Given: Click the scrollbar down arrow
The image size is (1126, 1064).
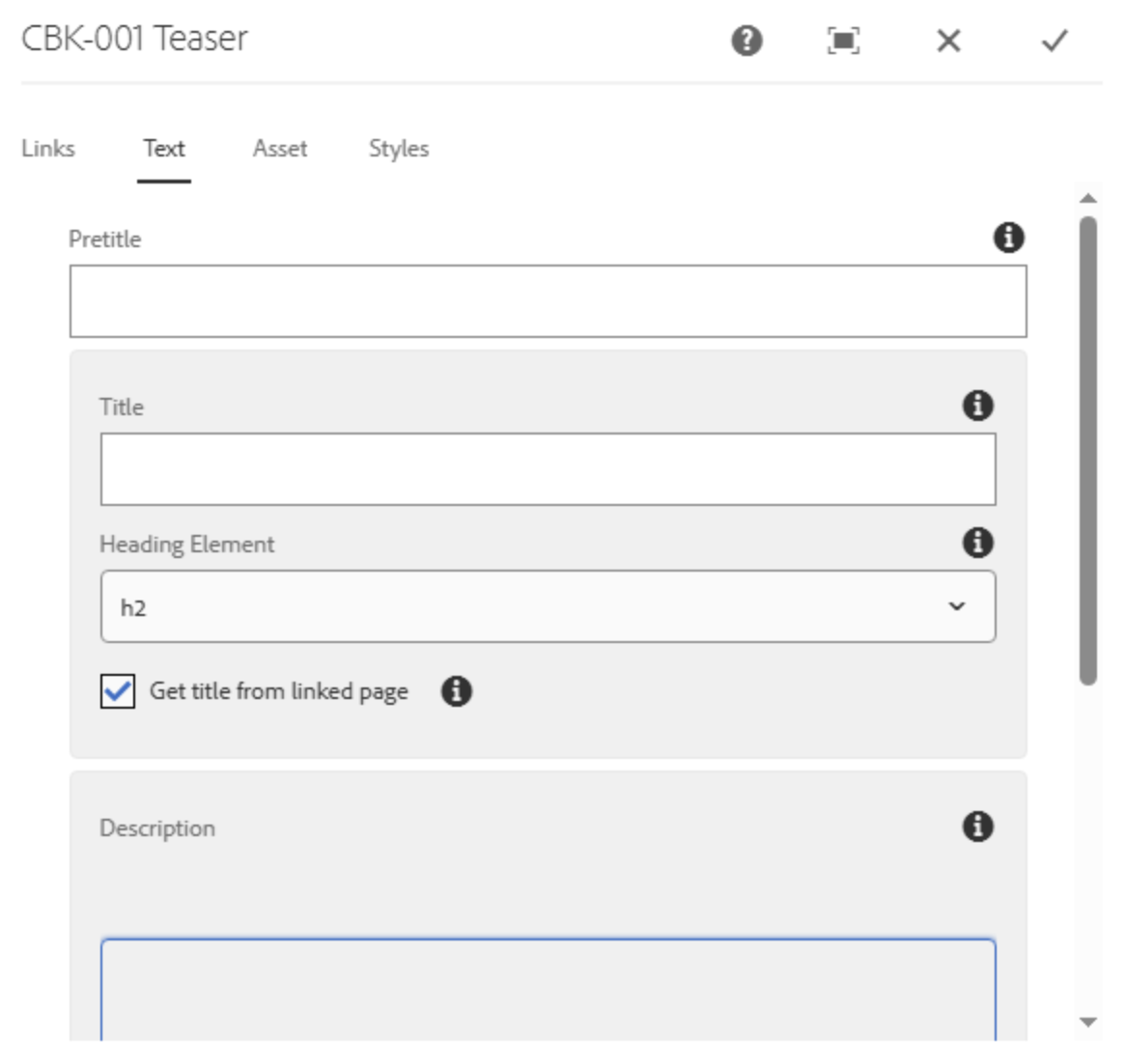Looking at the screenshot, I should pyautogui.click(x=1088, y=1022).
